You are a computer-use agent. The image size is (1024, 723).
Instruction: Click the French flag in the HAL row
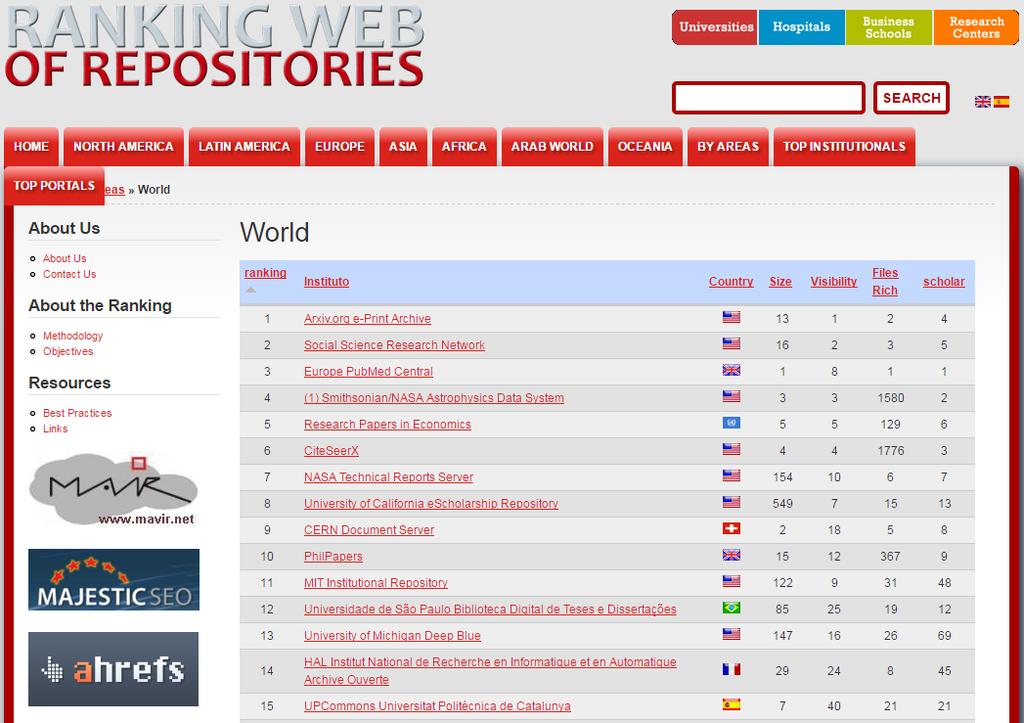pos(731,669)
